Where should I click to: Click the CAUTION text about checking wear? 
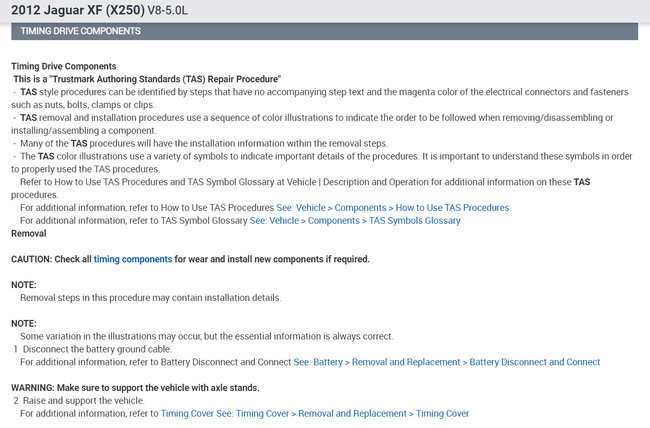[x=190, y=259]
